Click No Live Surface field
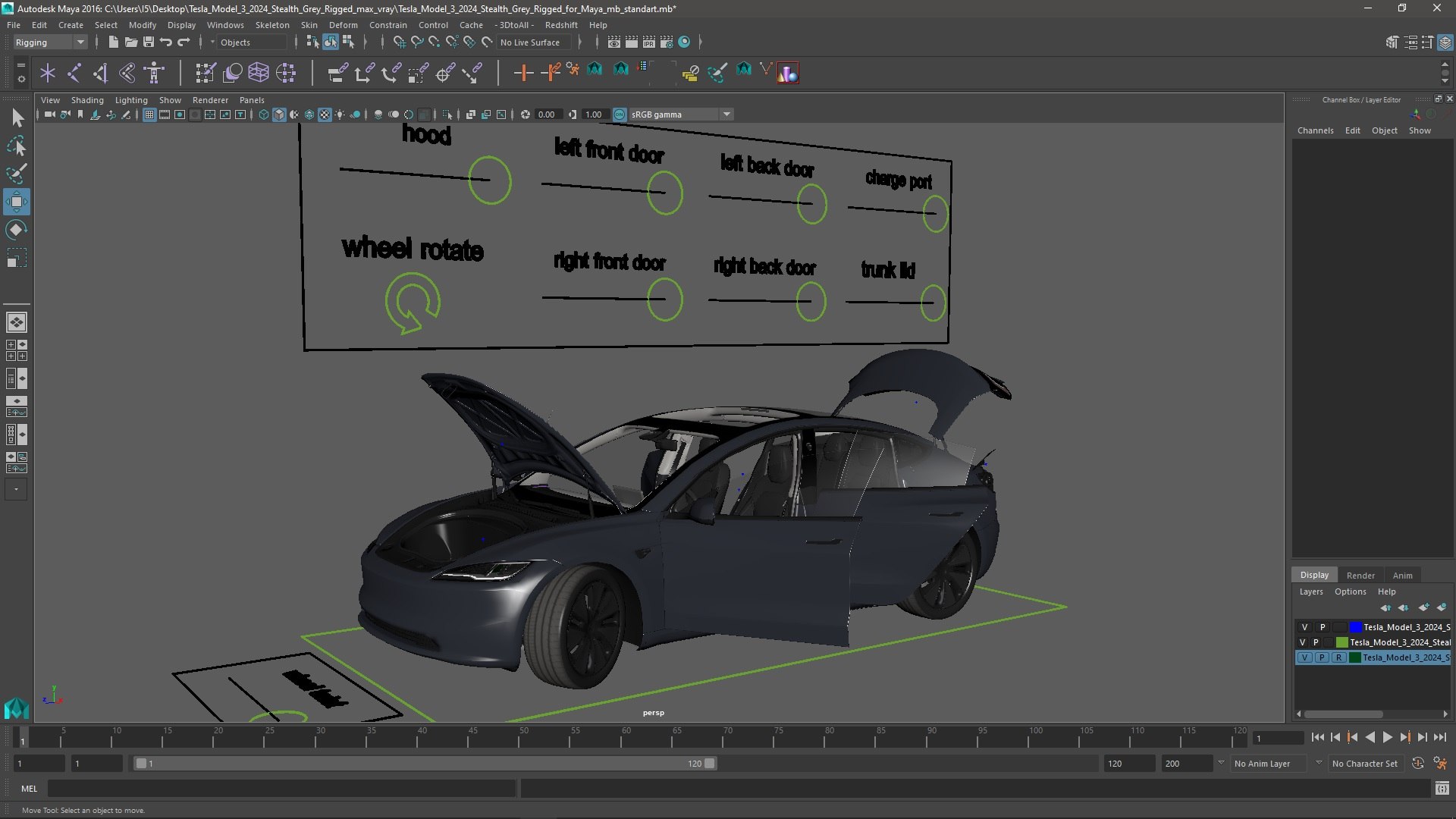This screenshot has height=819, width=1456. [534, 42]
